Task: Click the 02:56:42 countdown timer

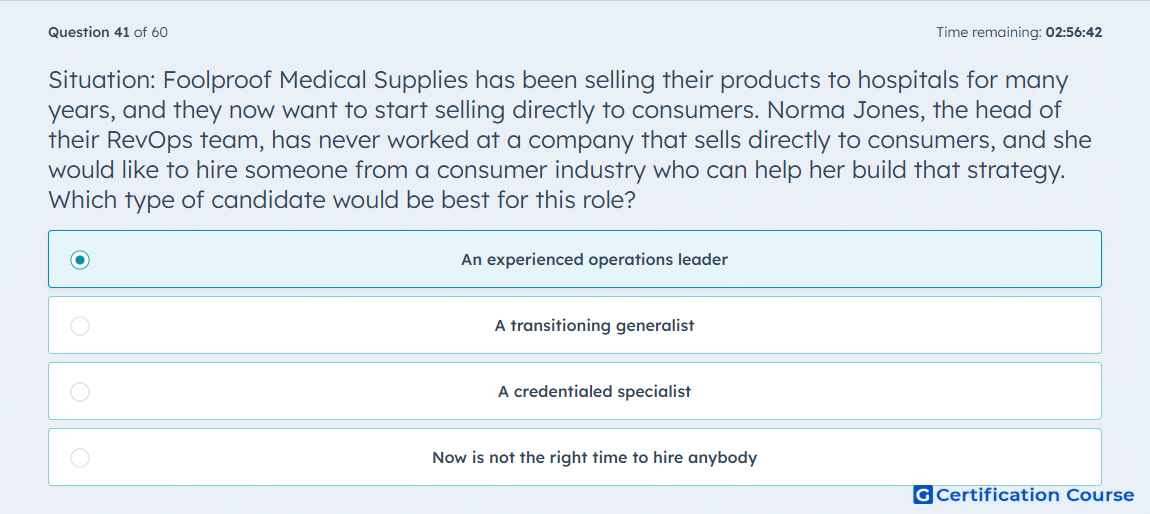Action: tap(1073, 32)
